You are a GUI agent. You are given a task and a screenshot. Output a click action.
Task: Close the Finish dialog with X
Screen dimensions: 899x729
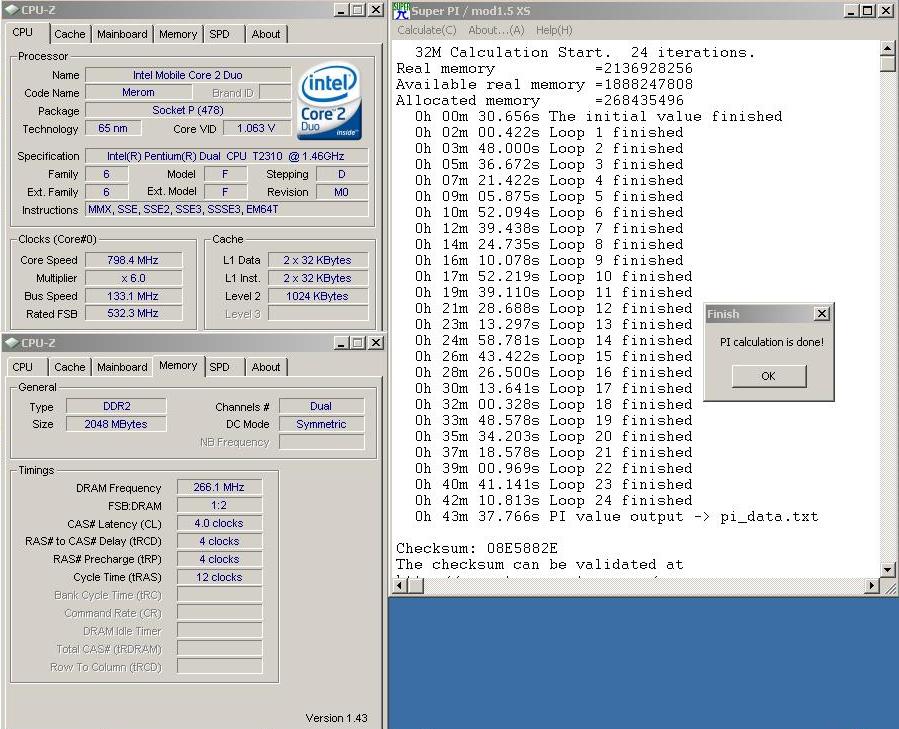(822, 314)
